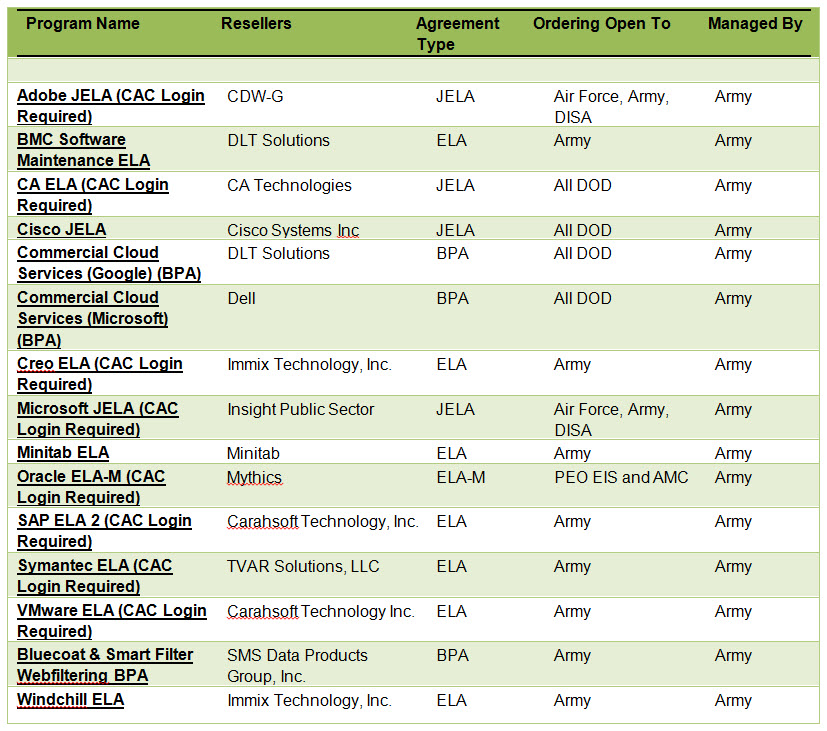
Task: Follow the SAP ELA 2 program link
Action: tap(104, 531)
